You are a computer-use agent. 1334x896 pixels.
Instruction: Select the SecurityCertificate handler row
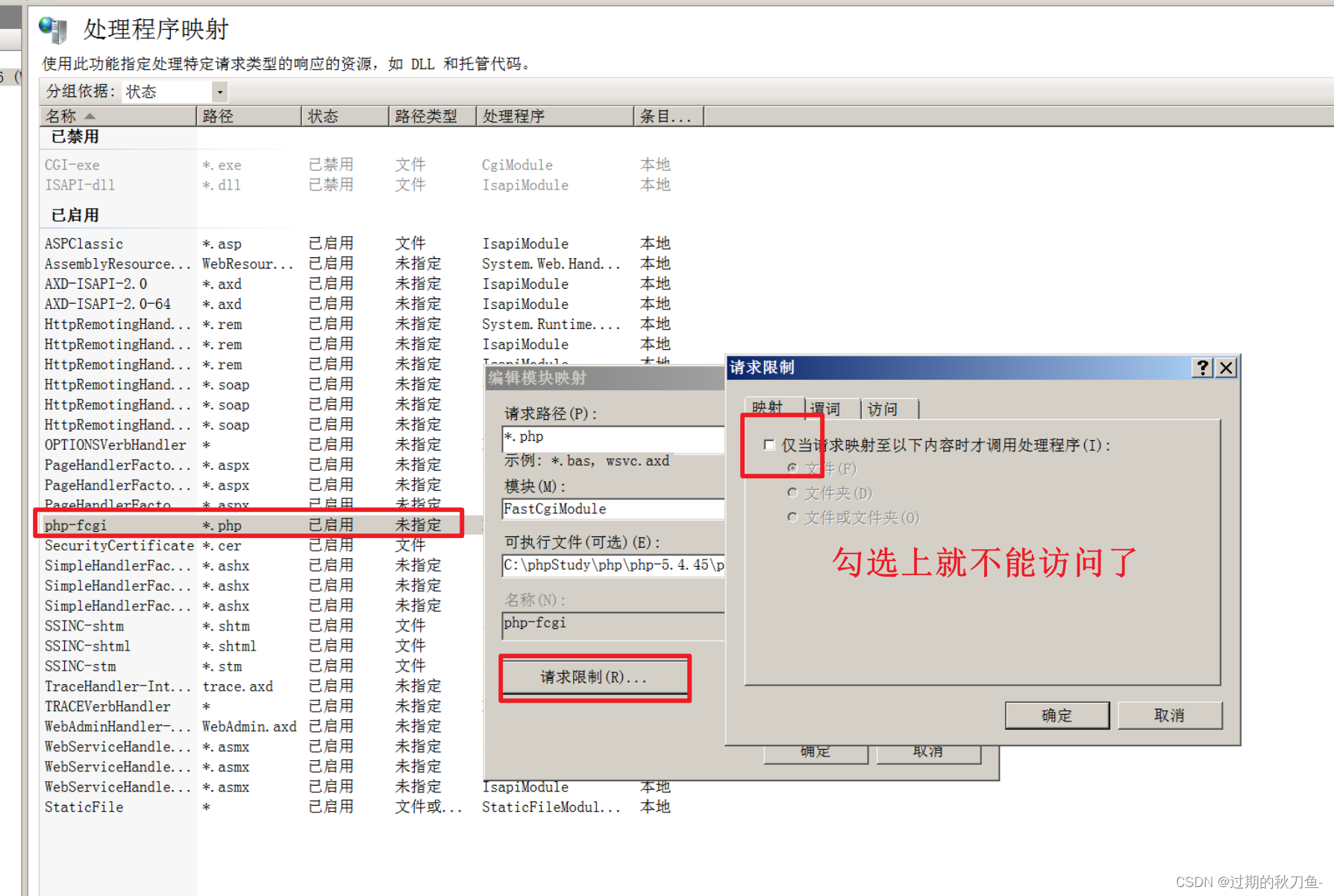(x=261, y=546)
